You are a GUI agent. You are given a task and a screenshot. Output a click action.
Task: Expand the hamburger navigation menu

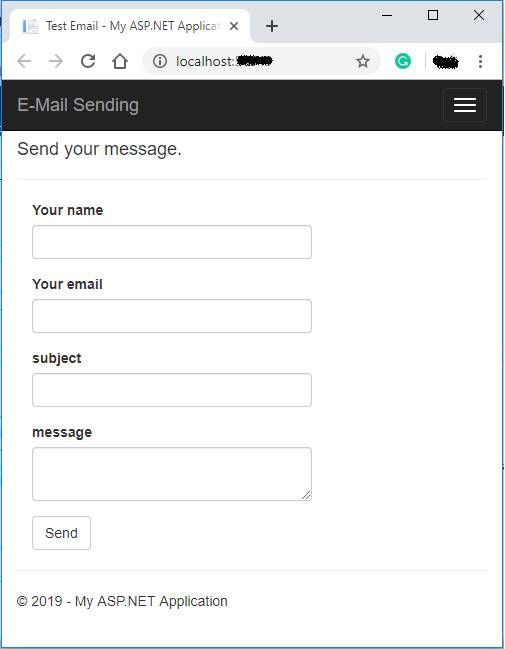(x=464, y=105)
